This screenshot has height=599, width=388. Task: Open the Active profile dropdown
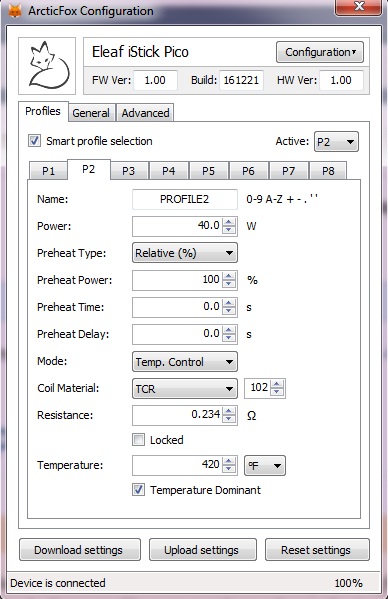point(336,142)
